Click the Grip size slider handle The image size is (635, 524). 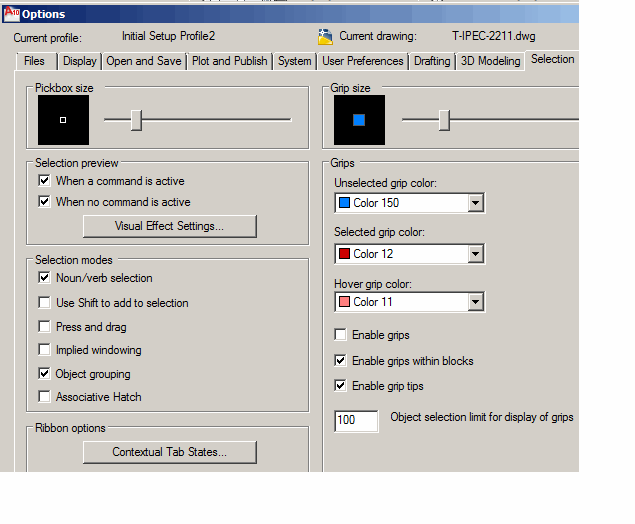point(444,120)
